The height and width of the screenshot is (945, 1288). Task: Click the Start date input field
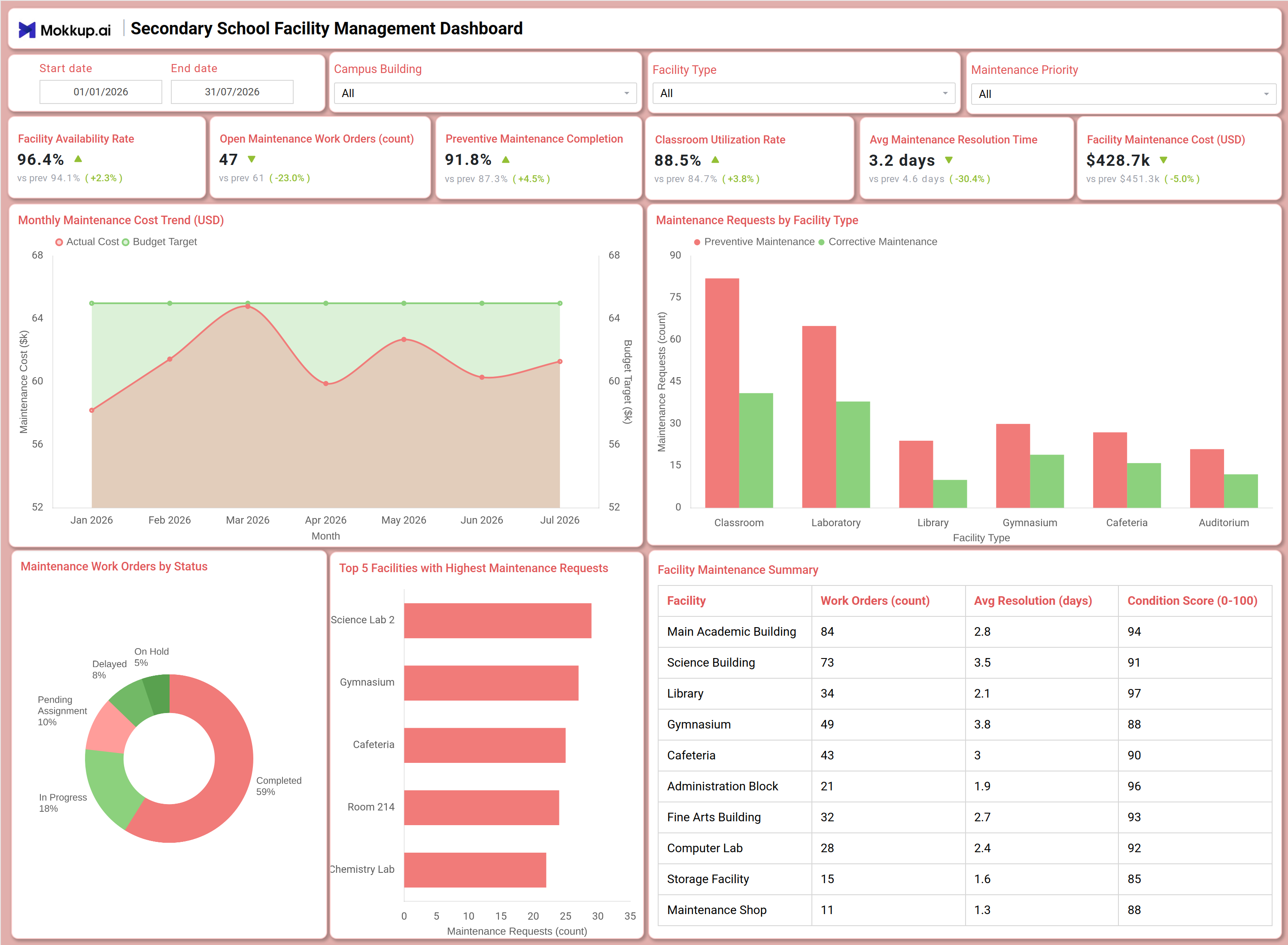[100, 91]
